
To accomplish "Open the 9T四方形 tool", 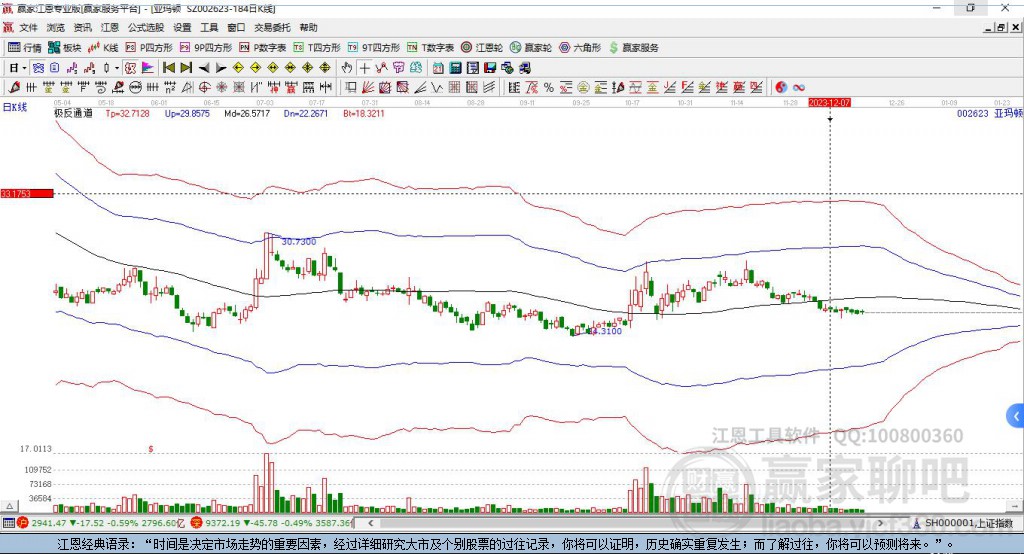I will (374, 48).
